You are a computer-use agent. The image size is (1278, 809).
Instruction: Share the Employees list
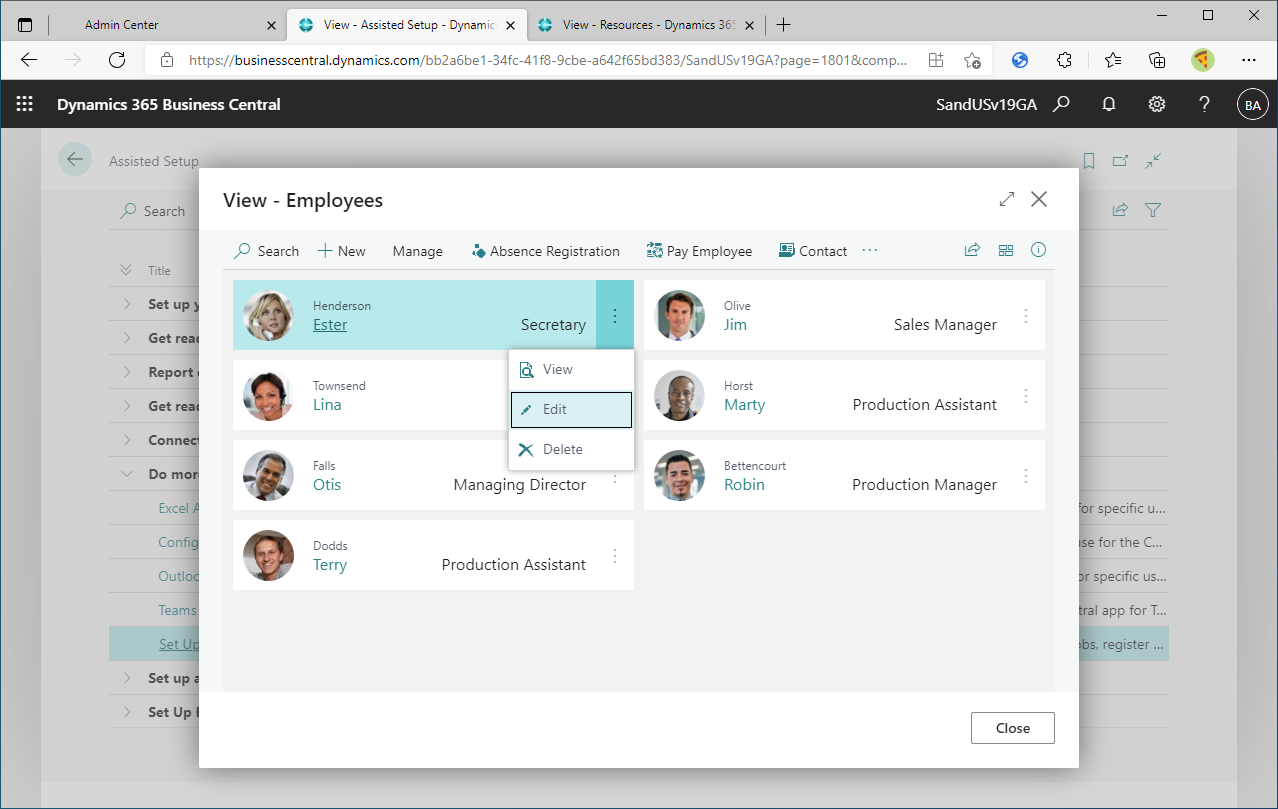(x=971, y=250)
